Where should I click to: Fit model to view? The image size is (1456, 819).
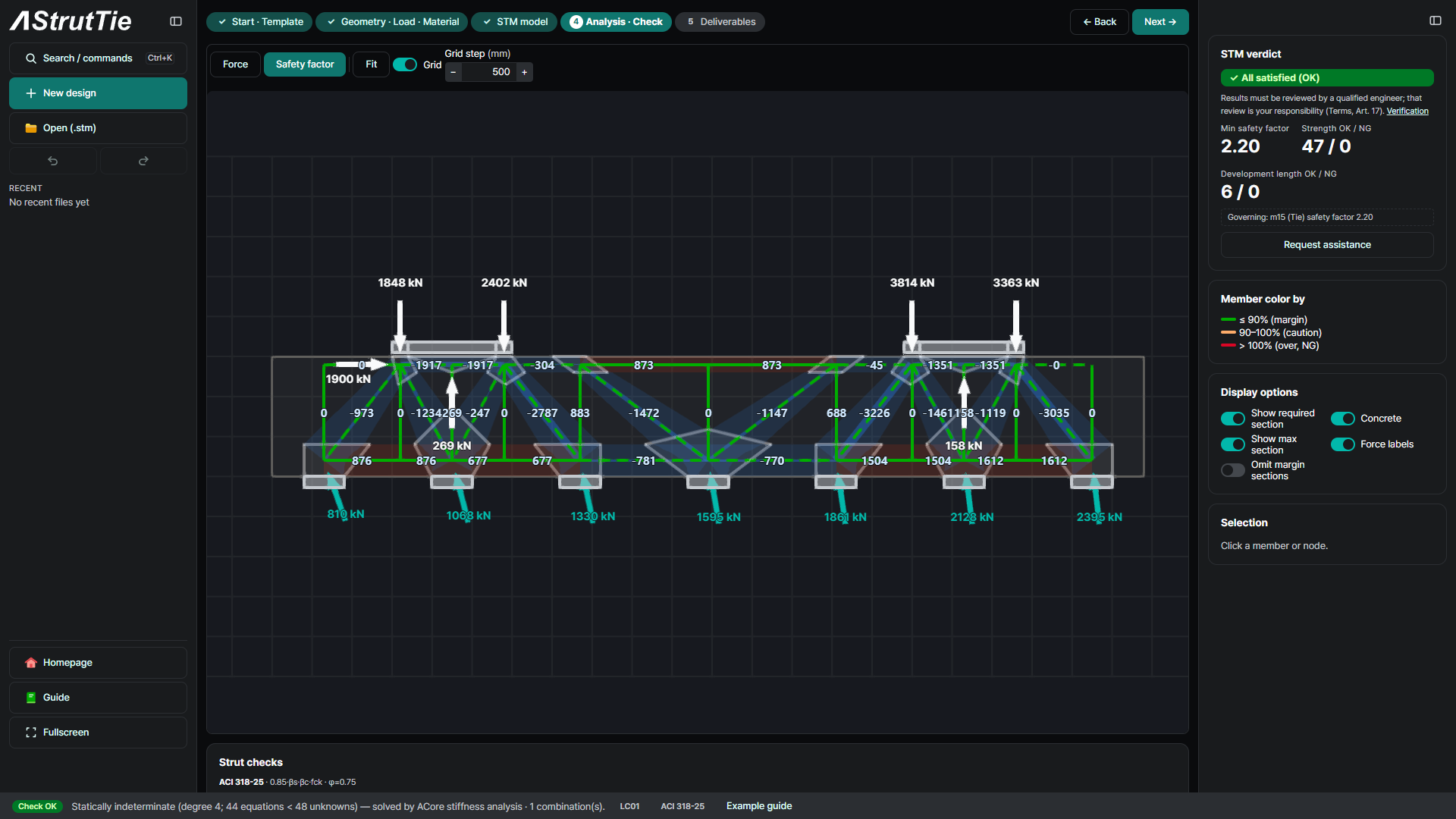coord(371,64)
